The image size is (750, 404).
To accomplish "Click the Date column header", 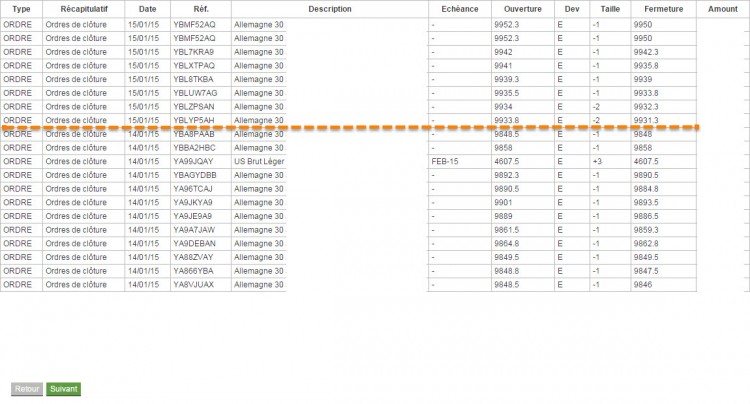I will [x=147, y=9].
